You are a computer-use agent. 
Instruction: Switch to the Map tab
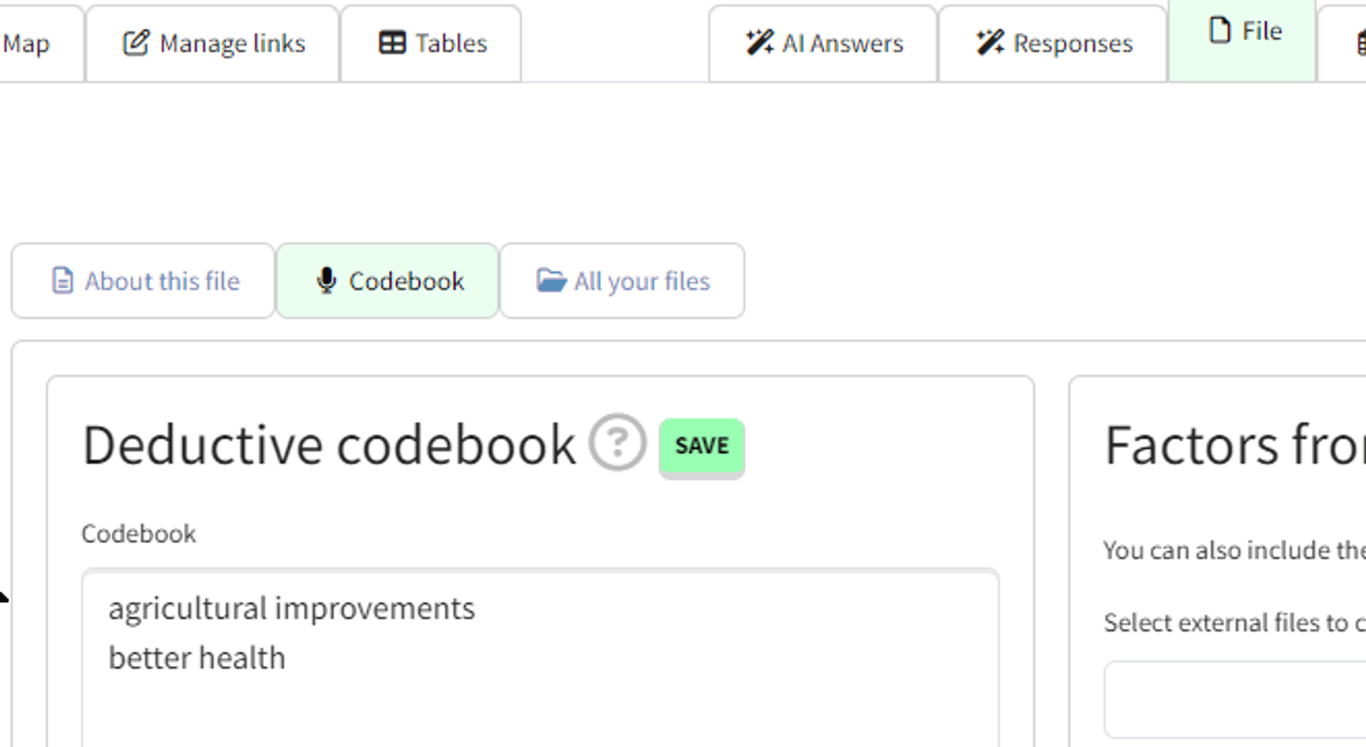27,43
